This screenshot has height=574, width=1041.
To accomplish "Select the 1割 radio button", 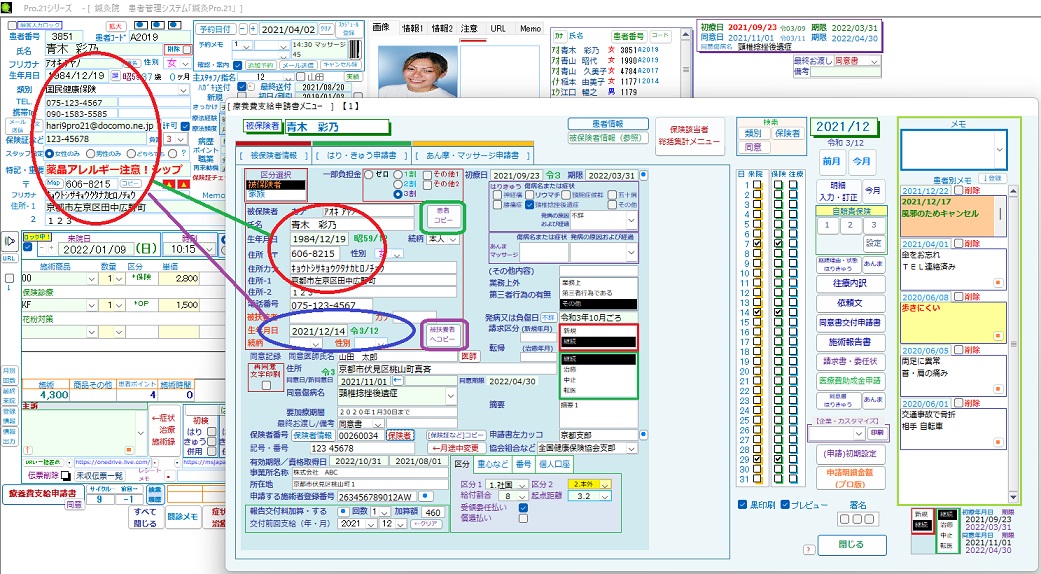I will click(398, 175).
